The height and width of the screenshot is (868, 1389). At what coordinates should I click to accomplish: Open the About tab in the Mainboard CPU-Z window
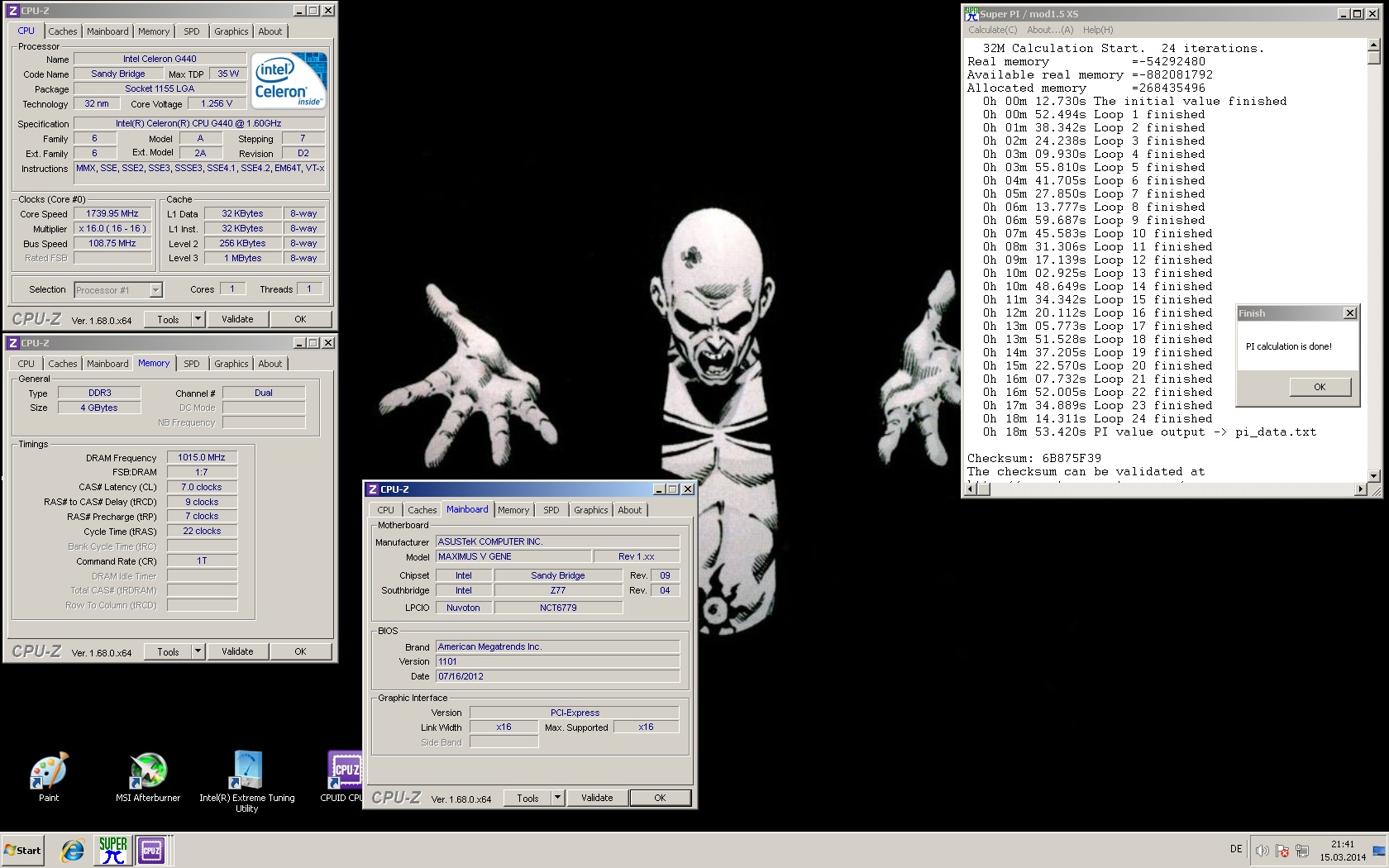[630, 510]
